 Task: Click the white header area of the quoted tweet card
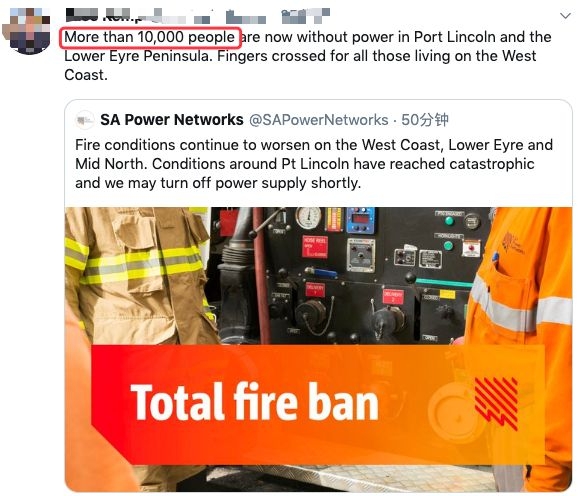pos(318,120)
